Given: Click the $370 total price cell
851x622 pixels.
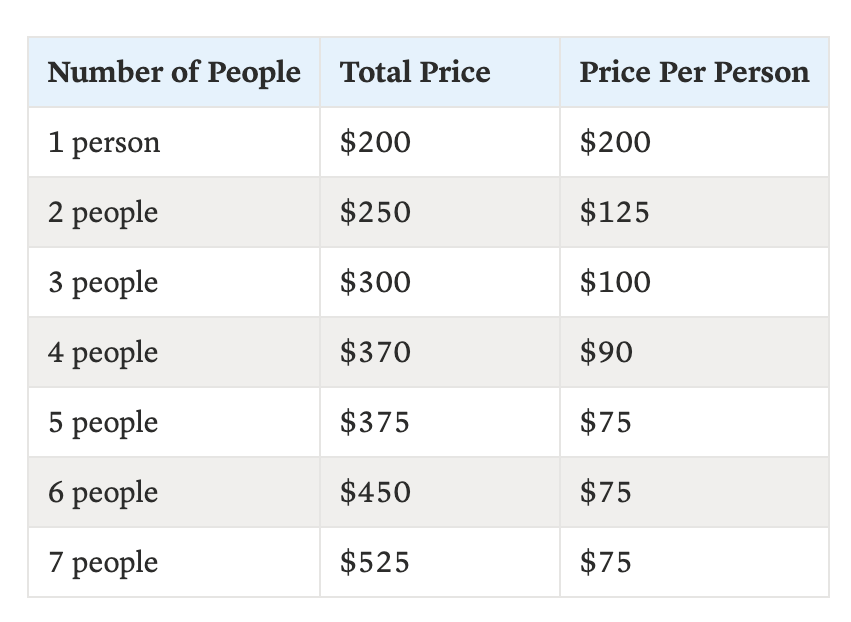Looking at the screenshot, I should click(x=440, y=352).
